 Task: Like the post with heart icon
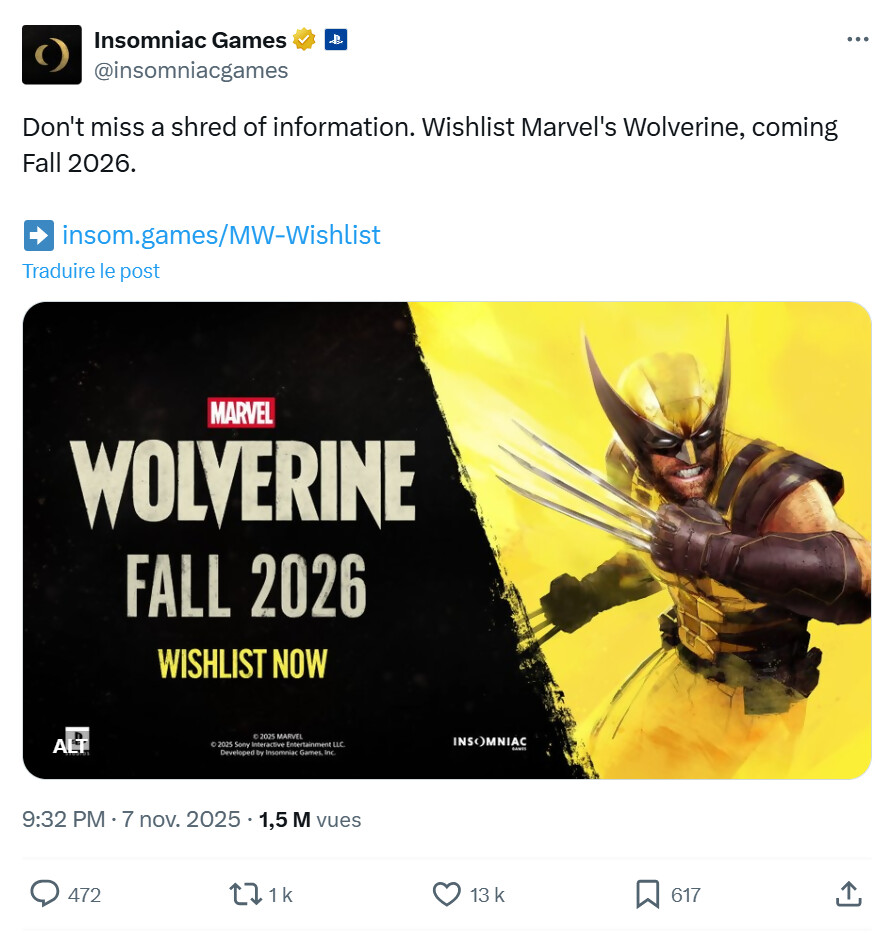(x=446, y=894)
